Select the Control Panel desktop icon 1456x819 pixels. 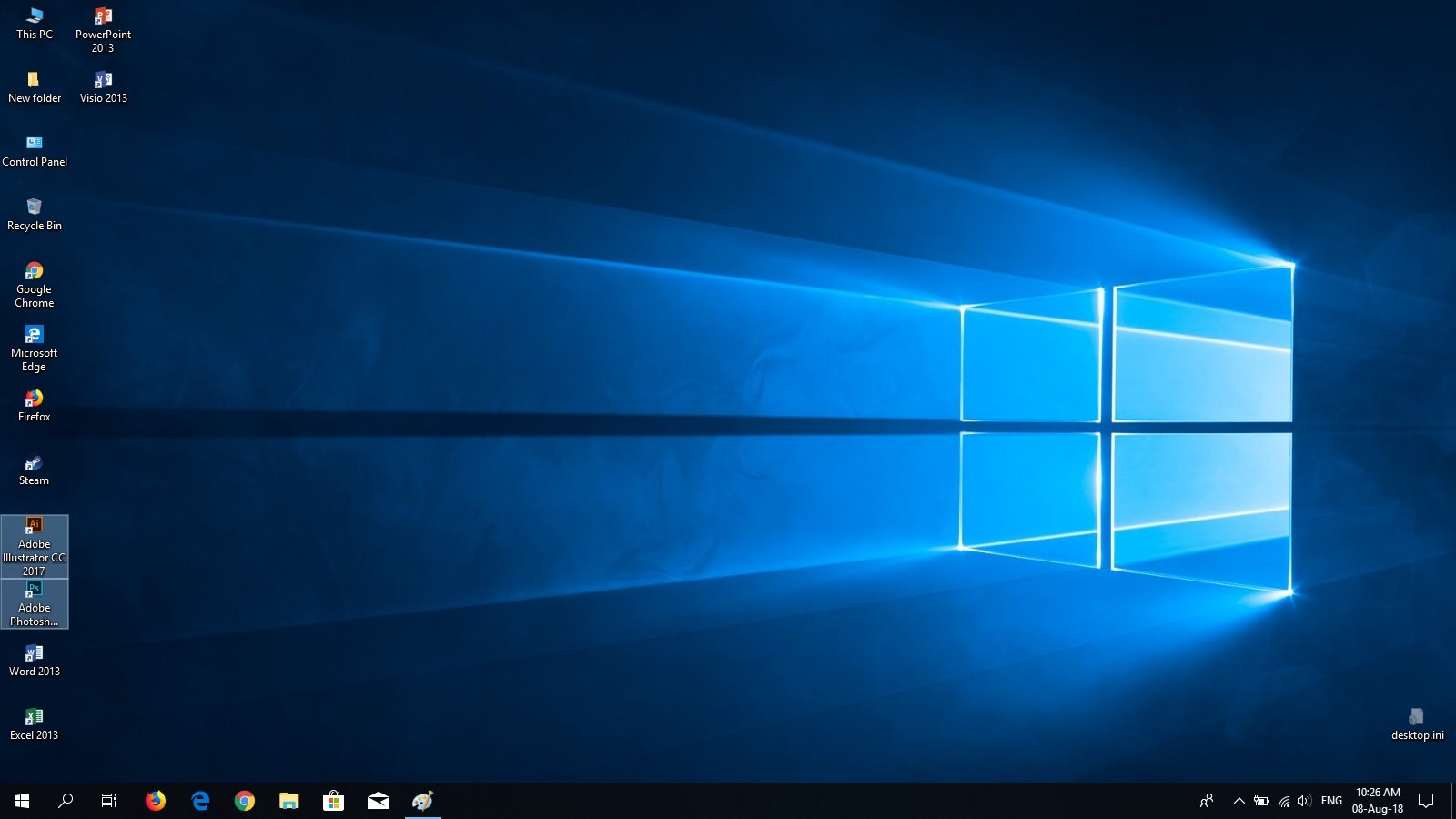pyautogui.click(x=35, y=151)
